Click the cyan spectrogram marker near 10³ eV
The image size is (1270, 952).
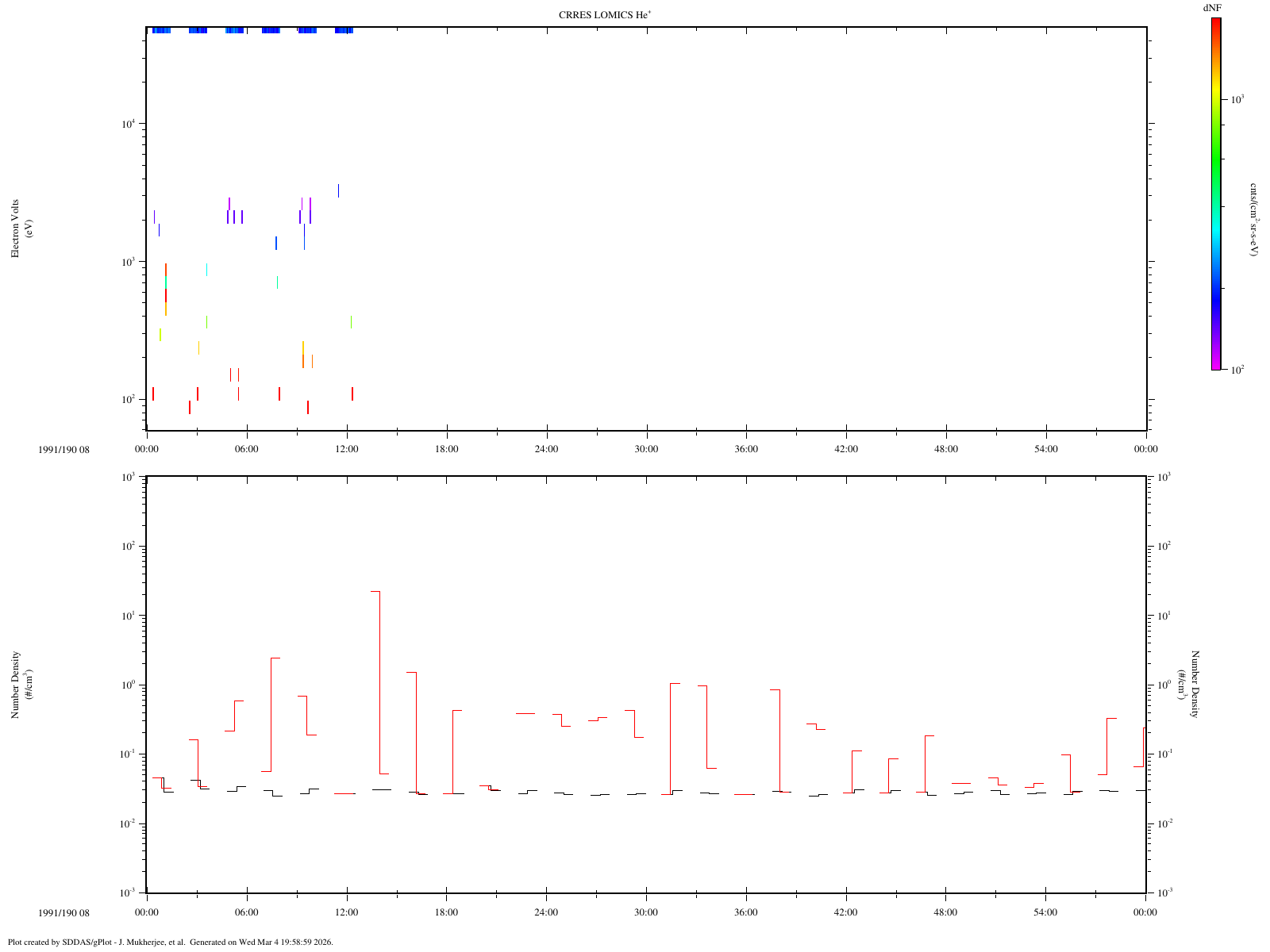pyautogui.click(x=206, y=270)
